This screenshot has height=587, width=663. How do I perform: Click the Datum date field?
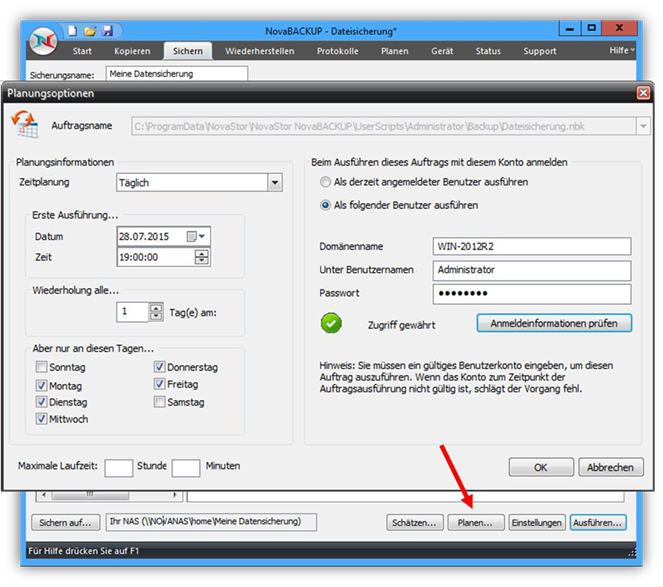(x=163, y=236)
